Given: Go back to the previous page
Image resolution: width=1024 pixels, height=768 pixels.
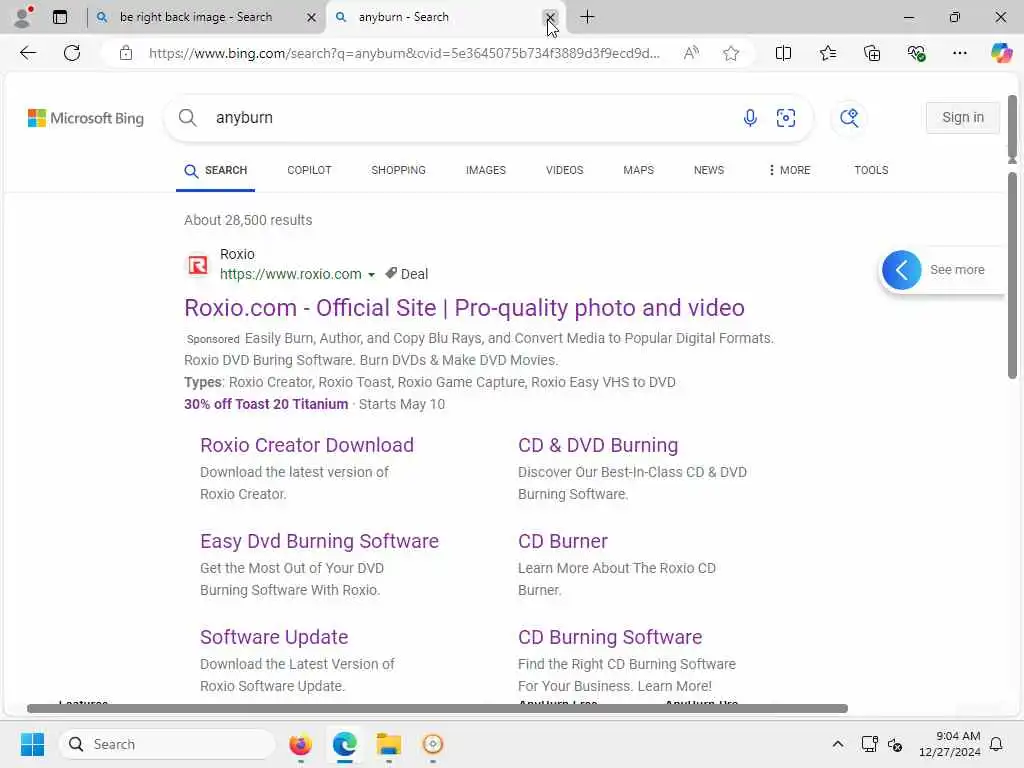Looking at the screenshot, I should [x=28, y=53].
